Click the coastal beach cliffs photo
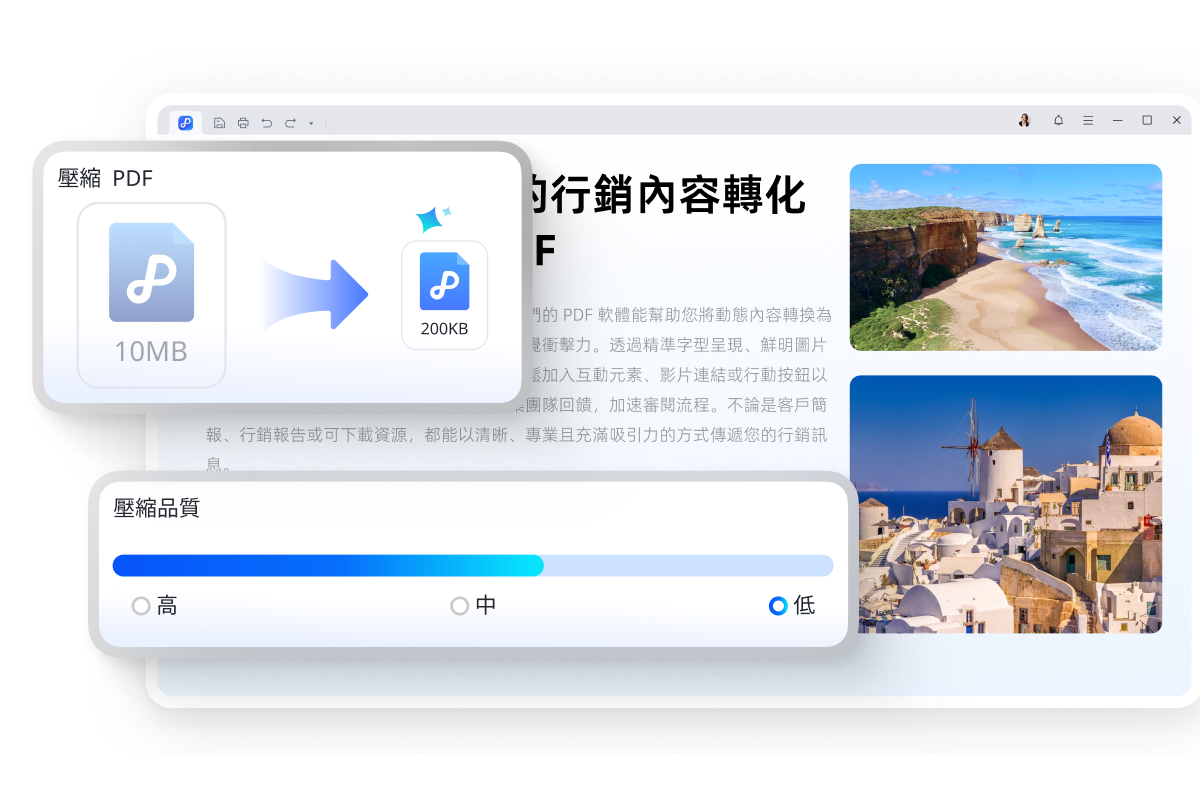This screenshot has height=800, width=1200. tap(1006, 257)
